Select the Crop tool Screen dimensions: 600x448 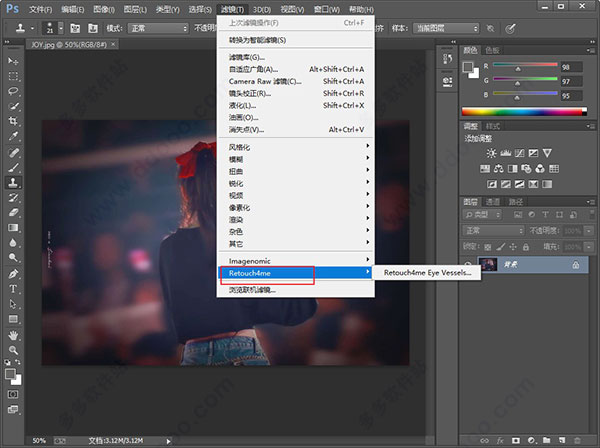point(14,120)
